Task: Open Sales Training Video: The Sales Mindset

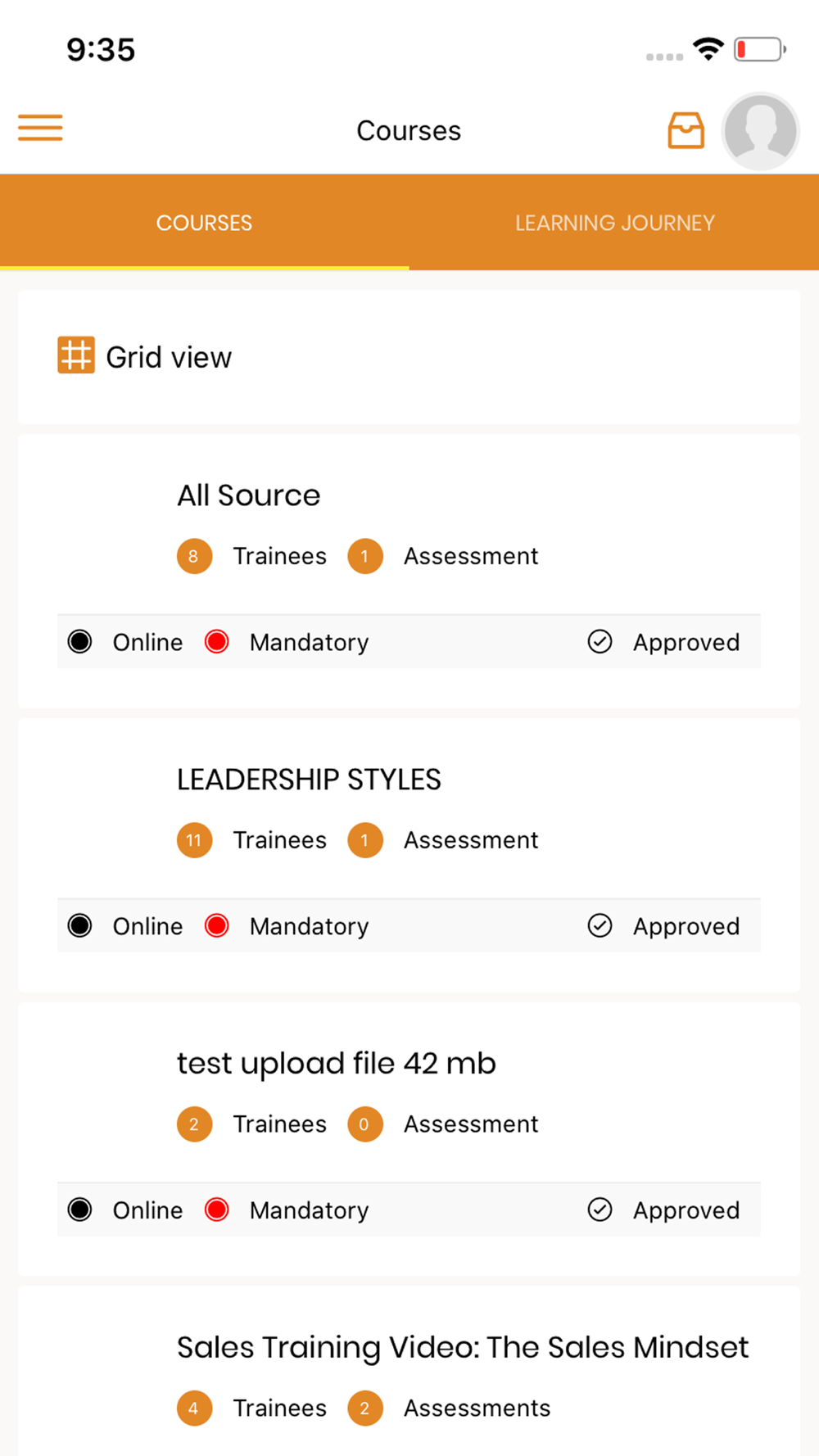Action: pyautogui.click(x=463, y=1348)
